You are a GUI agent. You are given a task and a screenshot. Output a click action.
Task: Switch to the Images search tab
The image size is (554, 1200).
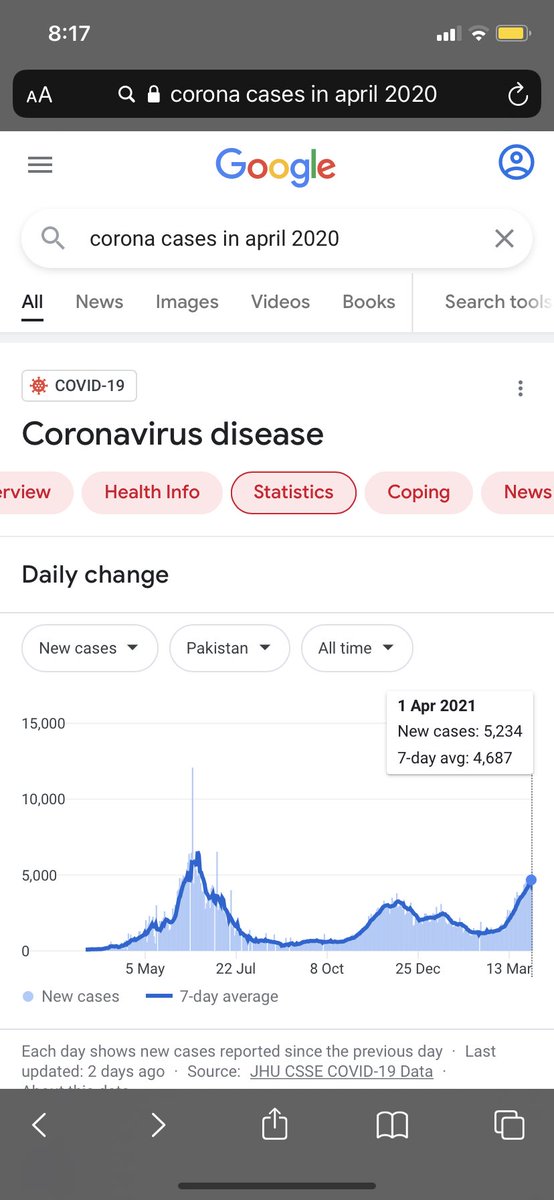coord(187,301)
